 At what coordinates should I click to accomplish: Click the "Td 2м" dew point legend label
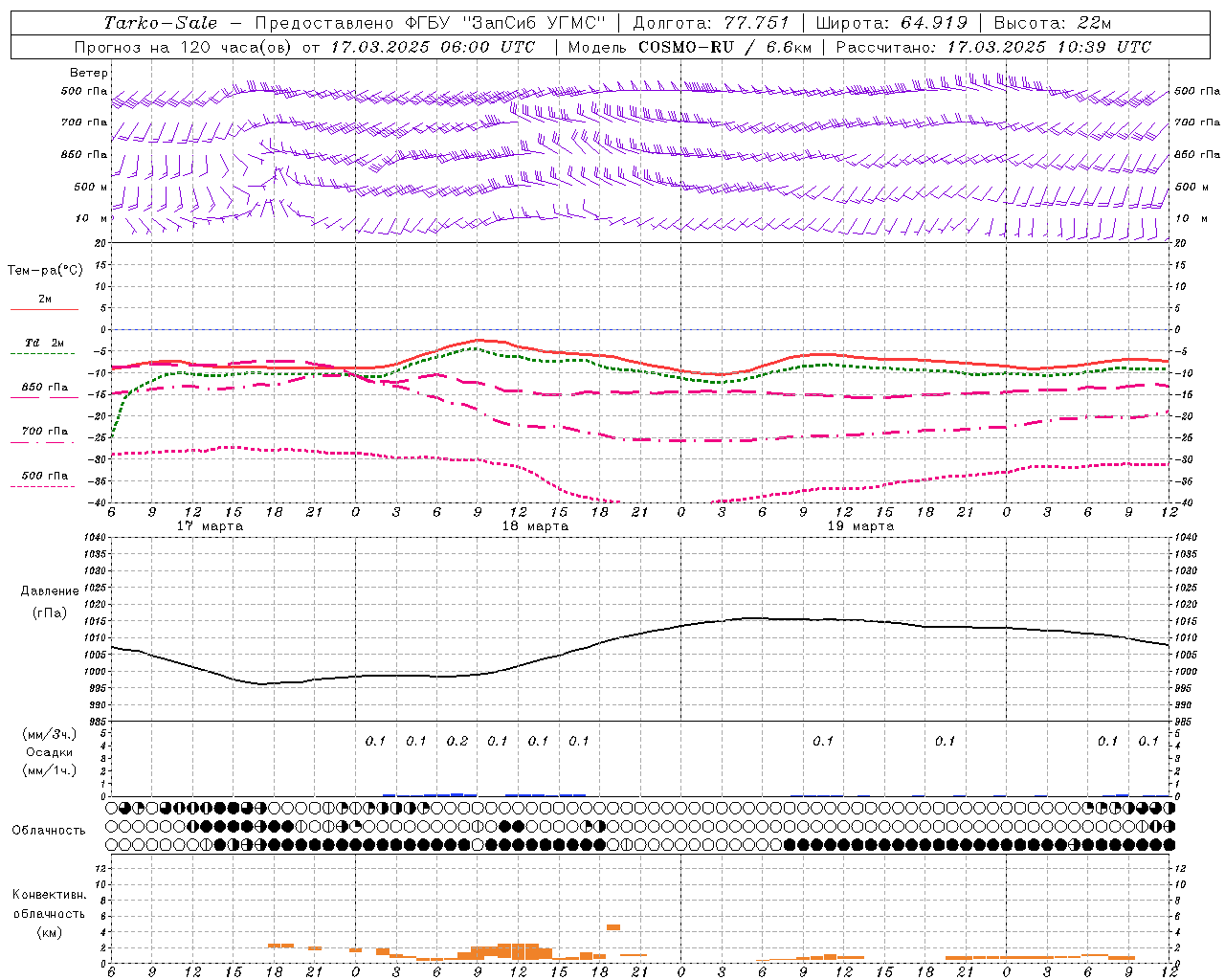click(x=45, y=343)
